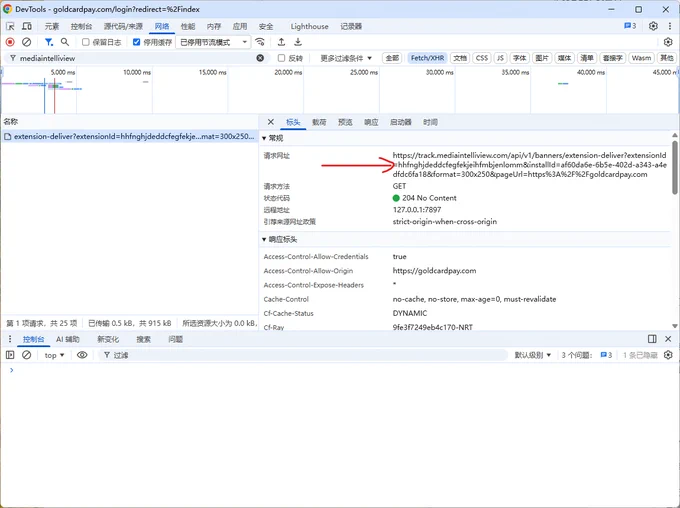Toggle 保留日志 preserve log checkbox
Viewport: 680px width, 508px height.
click(85, 42)
